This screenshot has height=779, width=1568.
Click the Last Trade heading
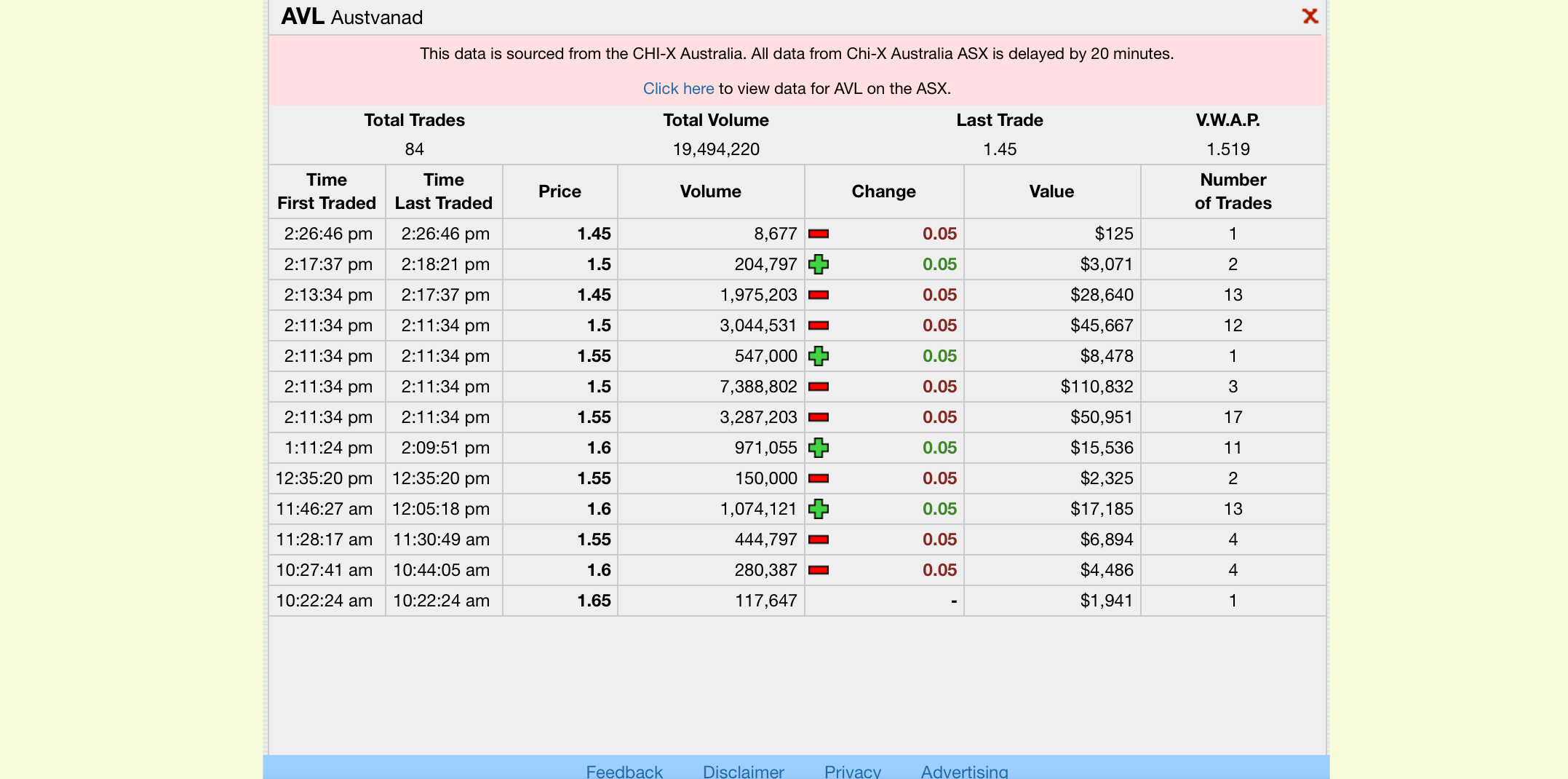(1000, 120)
